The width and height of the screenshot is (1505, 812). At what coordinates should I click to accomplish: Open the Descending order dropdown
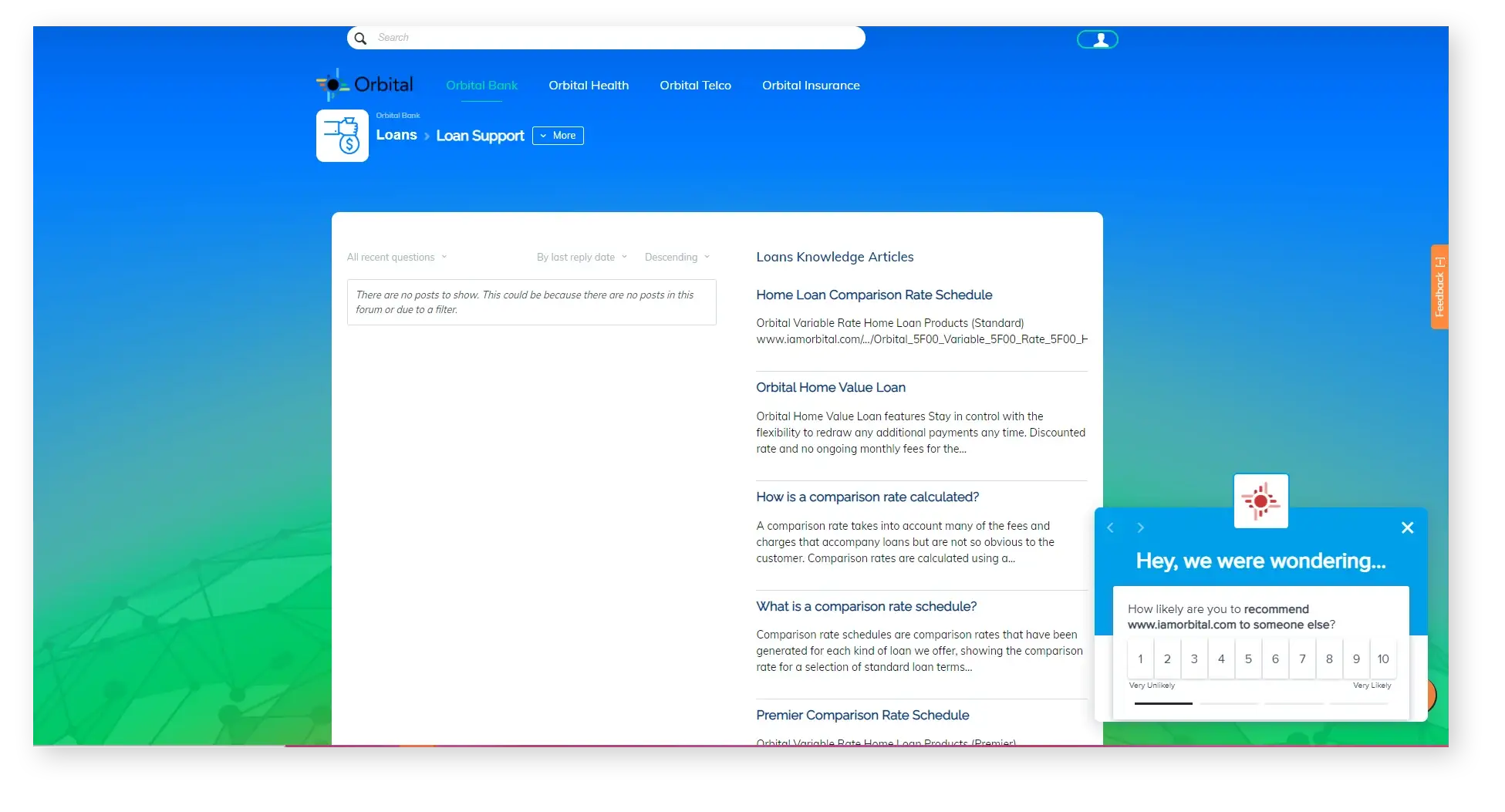click(677, 258)
